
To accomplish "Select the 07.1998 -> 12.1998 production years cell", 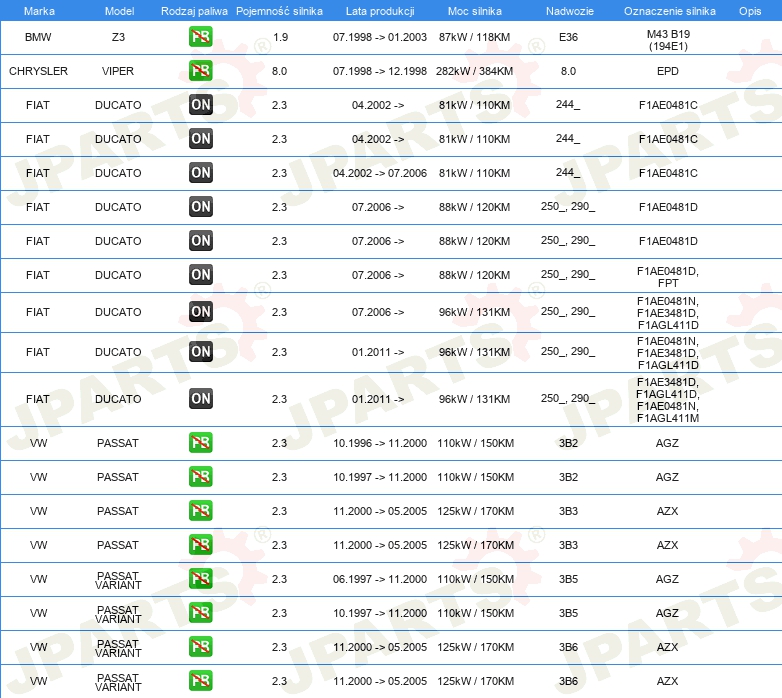I will 380,71.
